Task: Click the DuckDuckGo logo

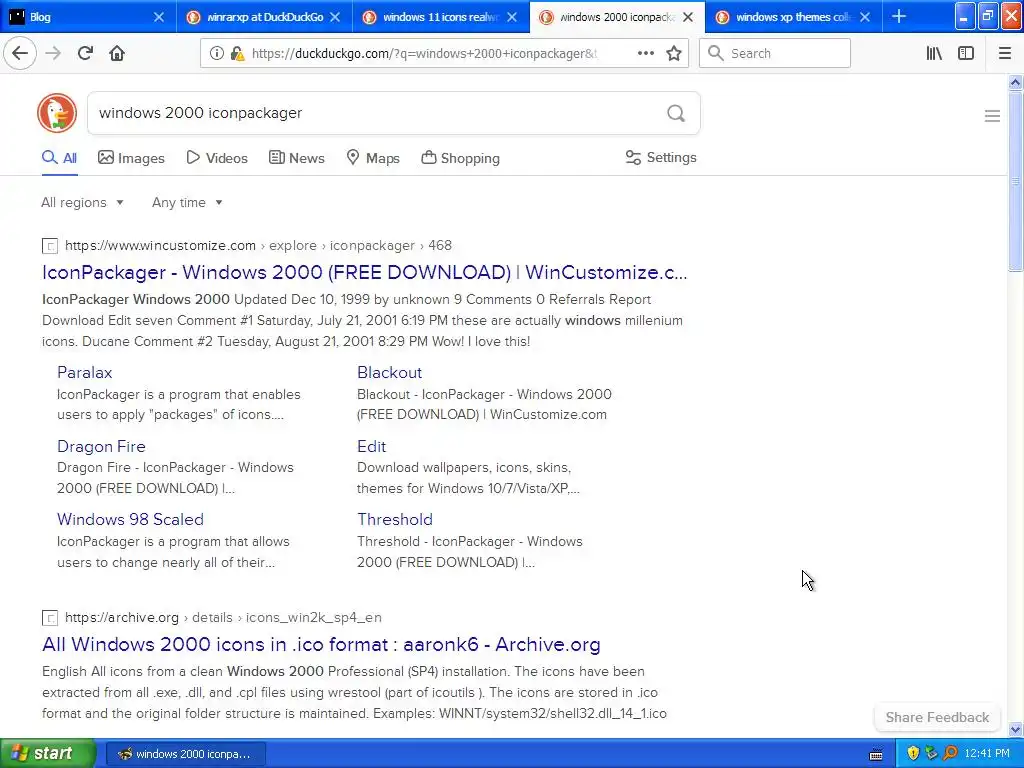Action: pos(57,113)
